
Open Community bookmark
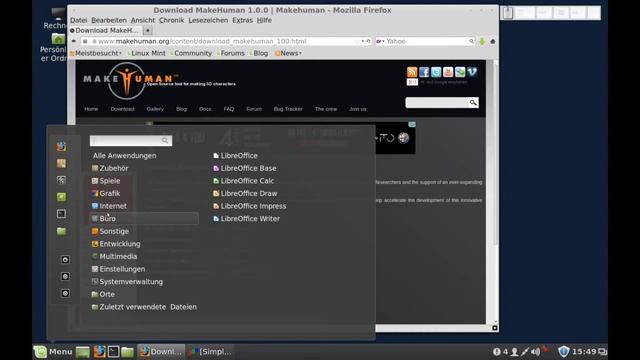click(x=191, y=53)
